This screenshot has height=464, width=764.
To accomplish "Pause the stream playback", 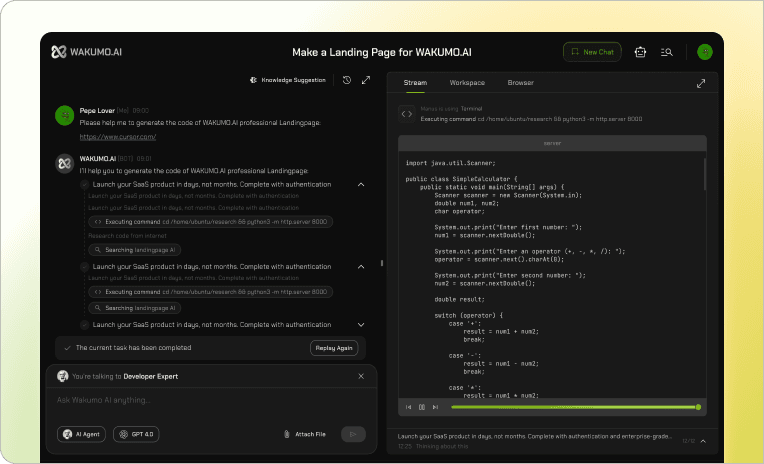I will click(422, 407).
